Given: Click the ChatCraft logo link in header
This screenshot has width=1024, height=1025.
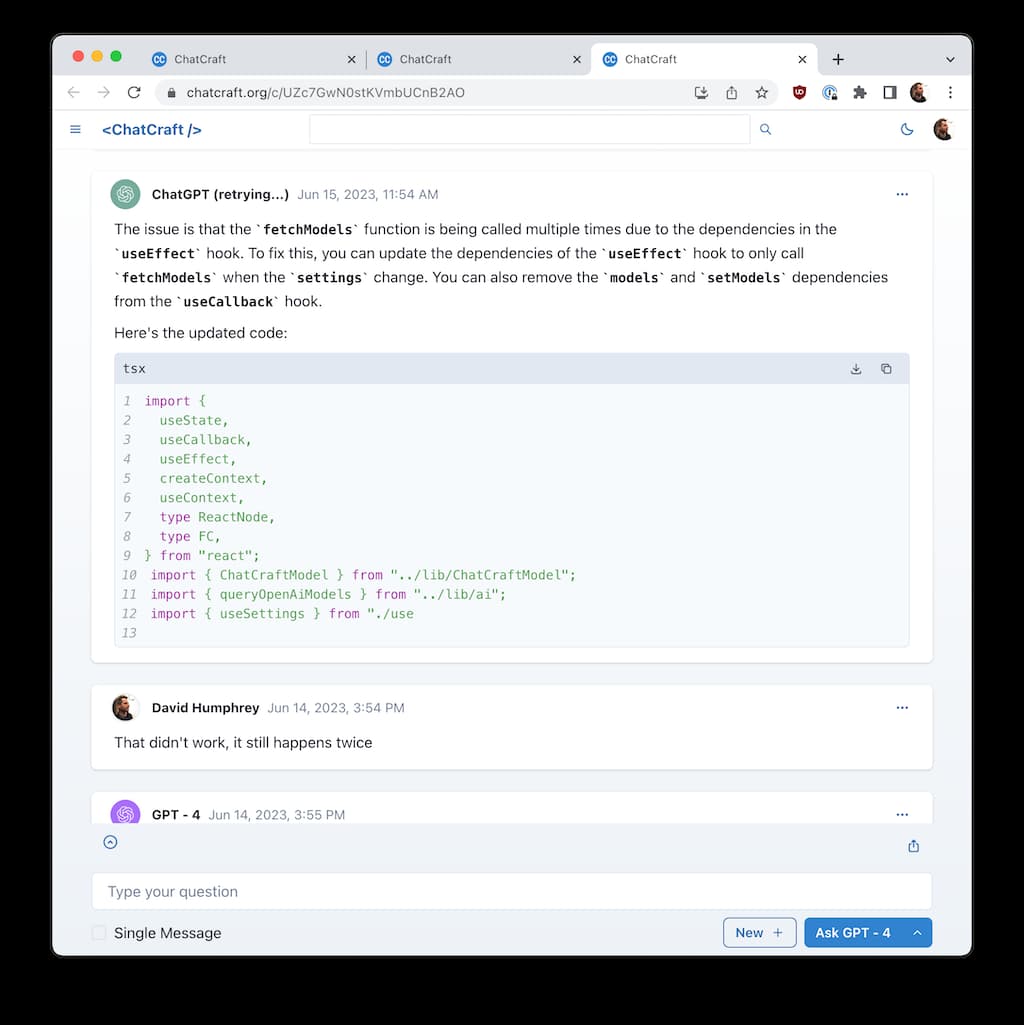Looking at the screenshot, I should pos(152,129).
